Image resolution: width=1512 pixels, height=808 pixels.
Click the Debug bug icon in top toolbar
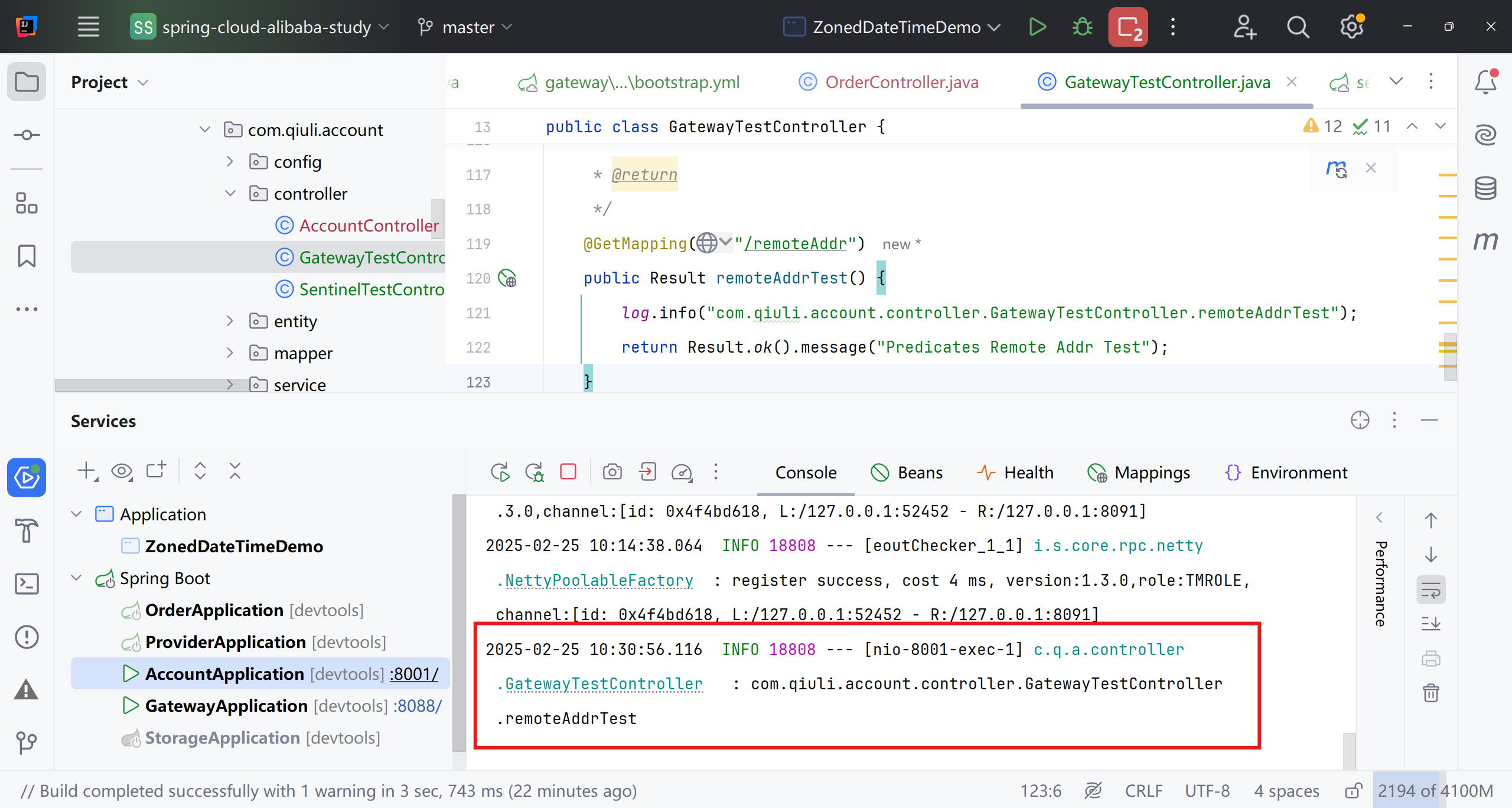tap(1082, 27)
